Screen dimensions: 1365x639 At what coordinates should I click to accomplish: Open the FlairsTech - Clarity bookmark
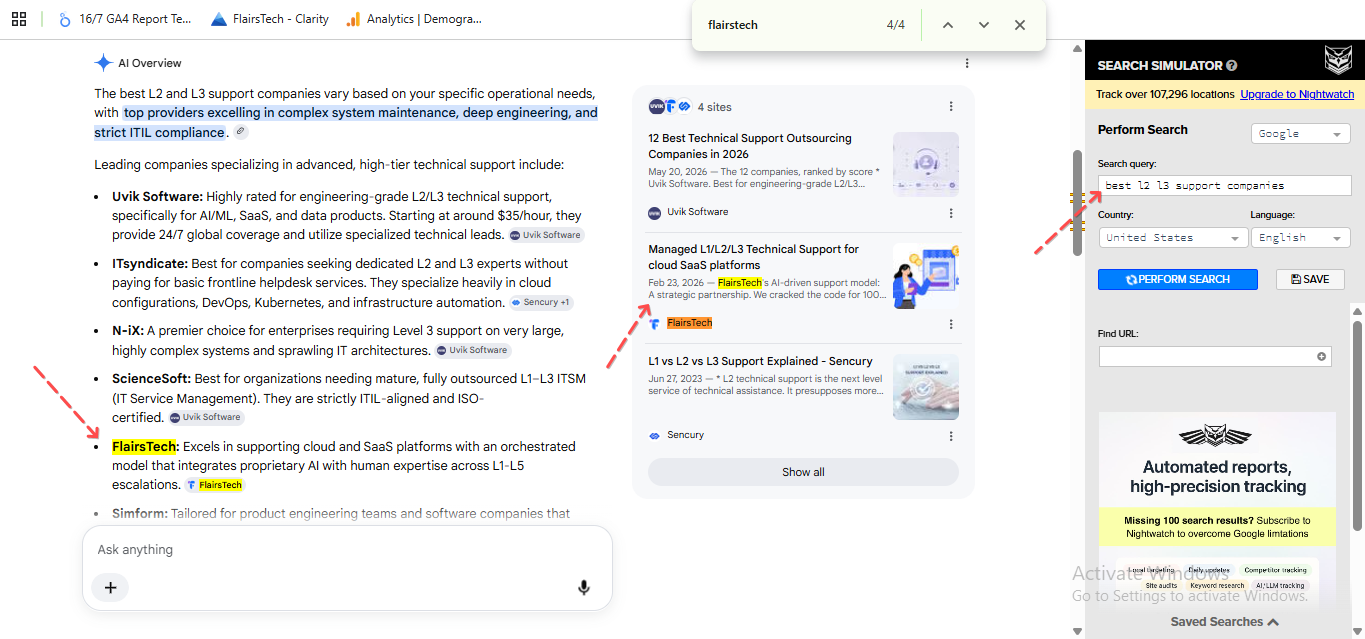(270, 19)
